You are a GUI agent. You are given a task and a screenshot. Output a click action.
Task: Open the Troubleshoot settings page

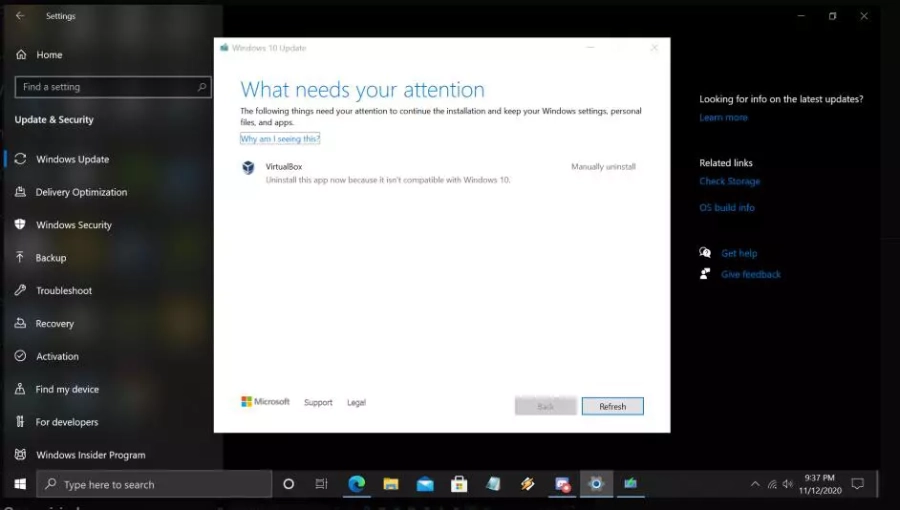click(x=64, y=291)
